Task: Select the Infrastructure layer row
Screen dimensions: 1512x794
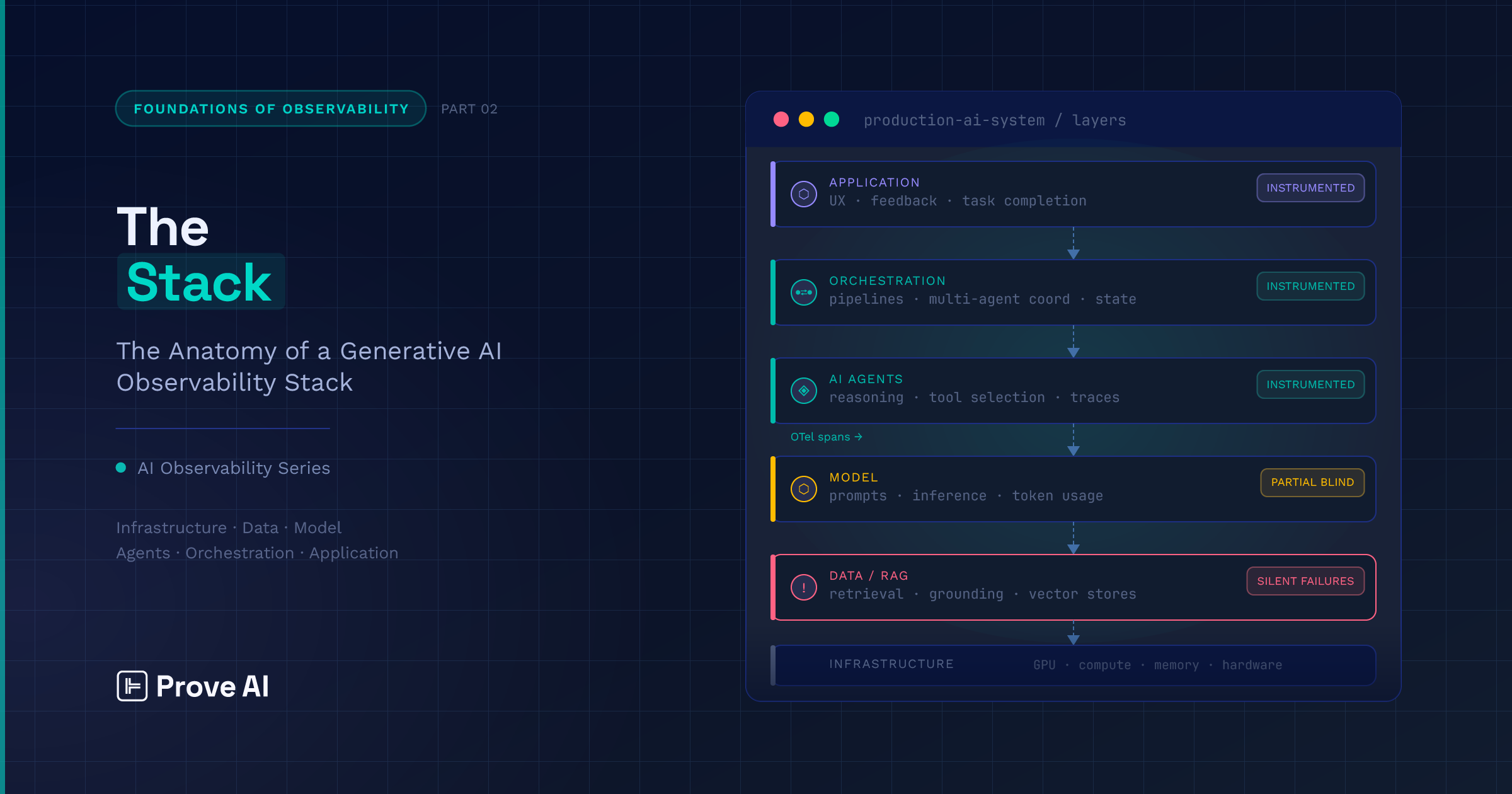Action: coord(1074,665)
